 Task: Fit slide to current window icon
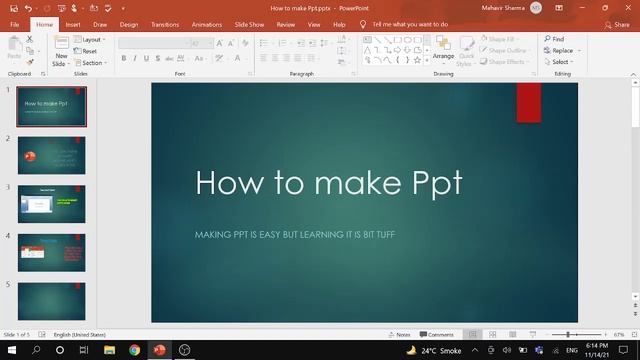click(634, 335)
